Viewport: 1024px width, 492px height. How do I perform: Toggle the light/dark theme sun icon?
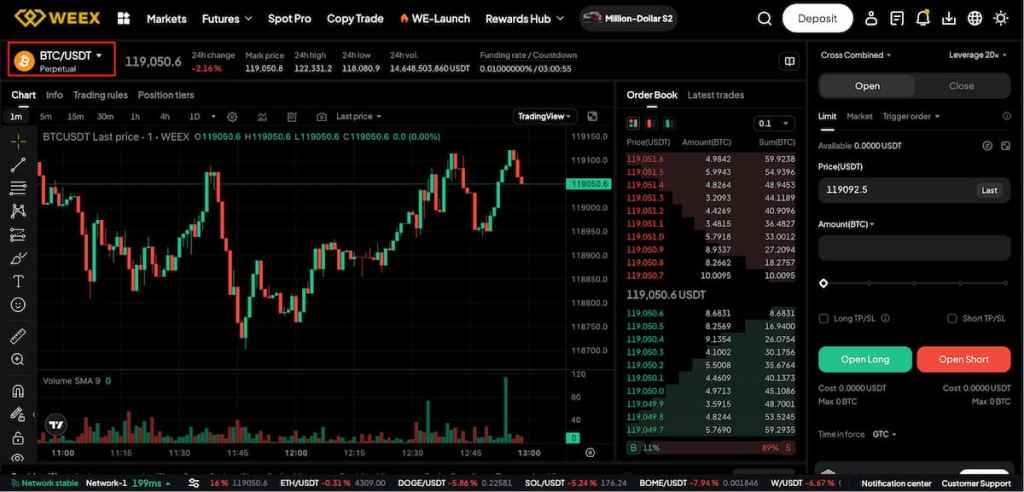pyautogui.click(x=1000, y=18)
